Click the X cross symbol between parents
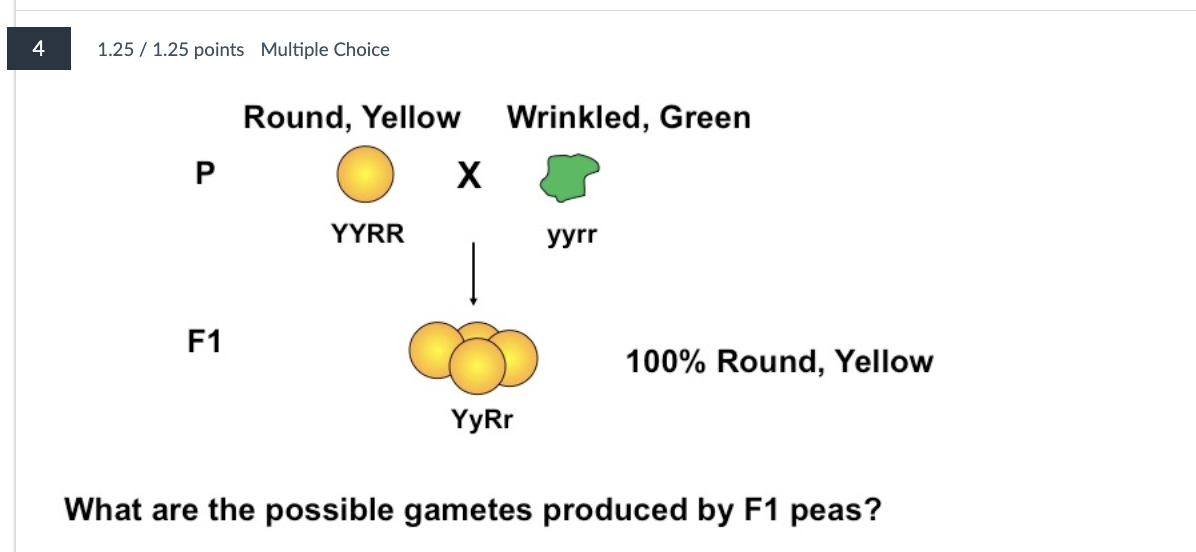This screenshot has width=1196, height=552. tap(468, 177)
